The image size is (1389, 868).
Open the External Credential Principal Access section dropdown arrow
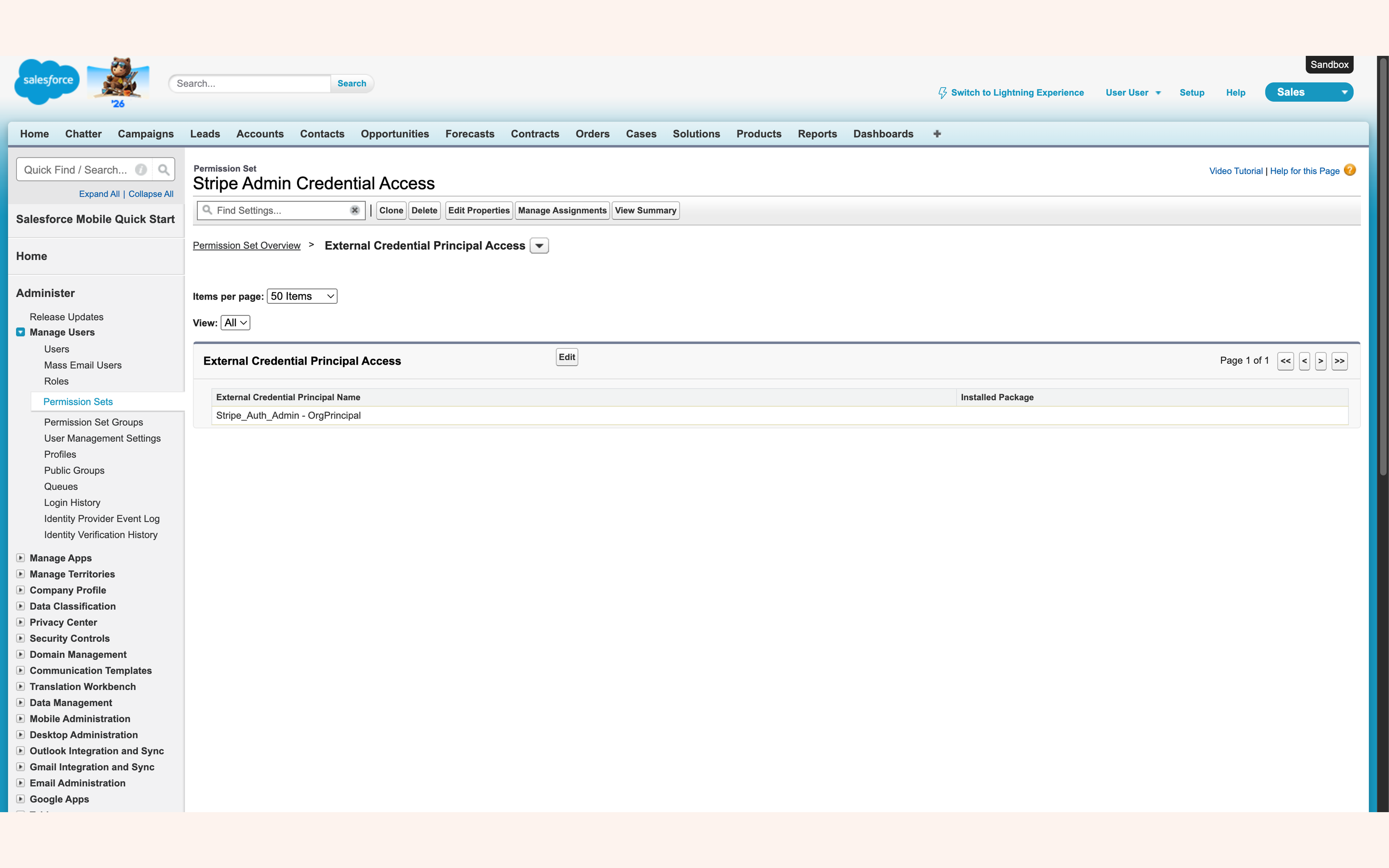[539, 246]
